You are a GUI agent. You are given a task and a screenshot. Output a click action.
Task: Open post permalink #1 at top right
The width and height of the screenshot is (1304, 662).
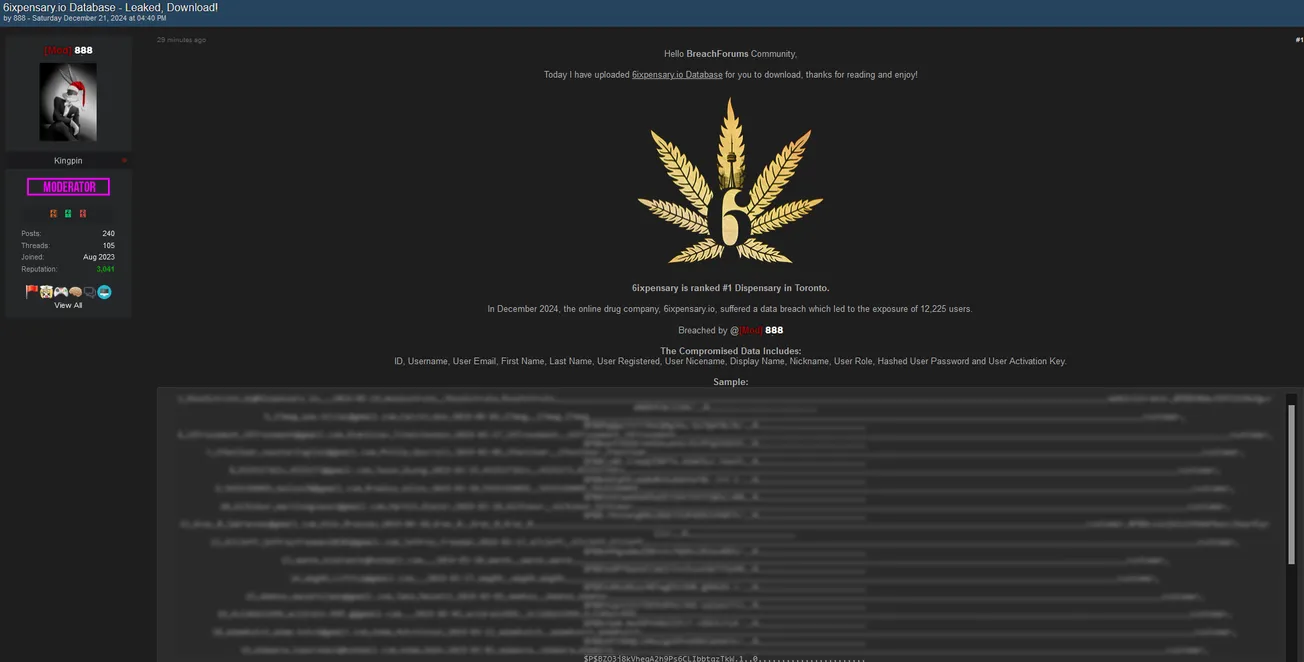1299,38
